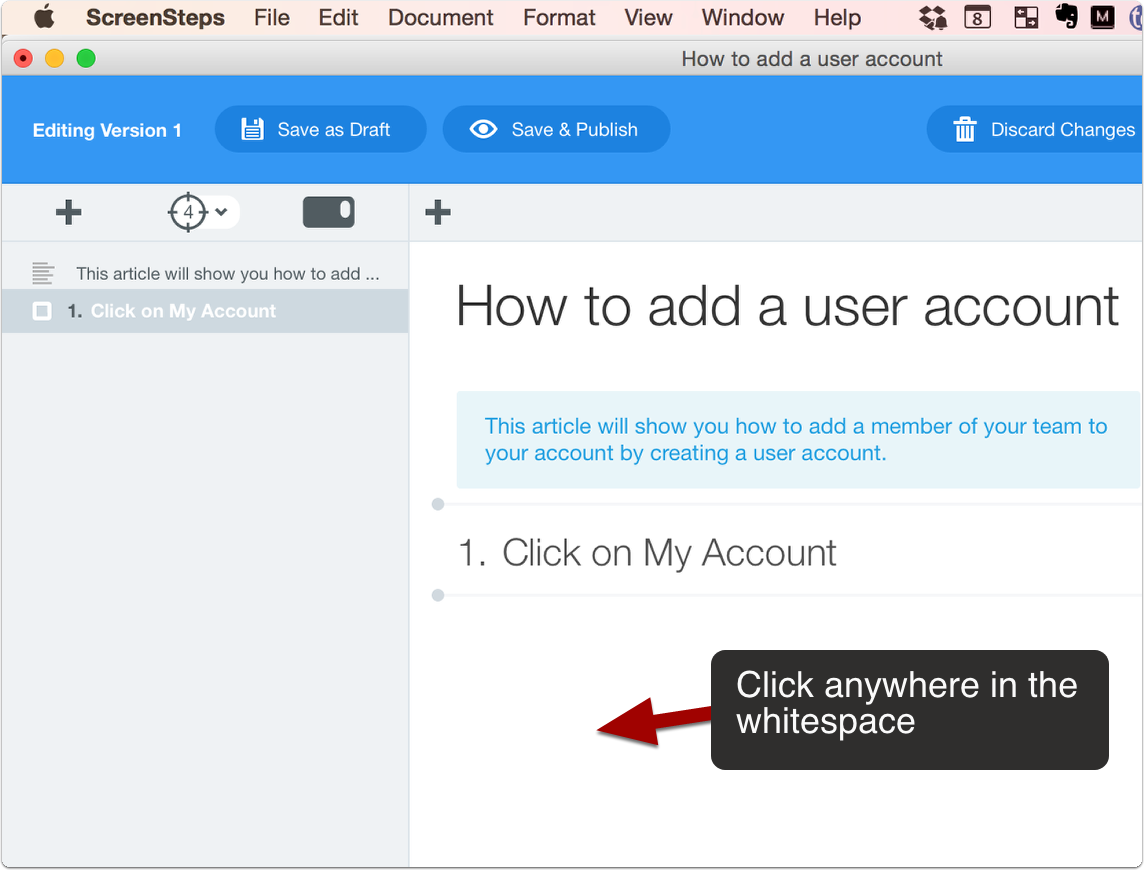Screen dimensions: 1144x870
Task: Click the black M menu bar icon
Action: pos(1102,18)
